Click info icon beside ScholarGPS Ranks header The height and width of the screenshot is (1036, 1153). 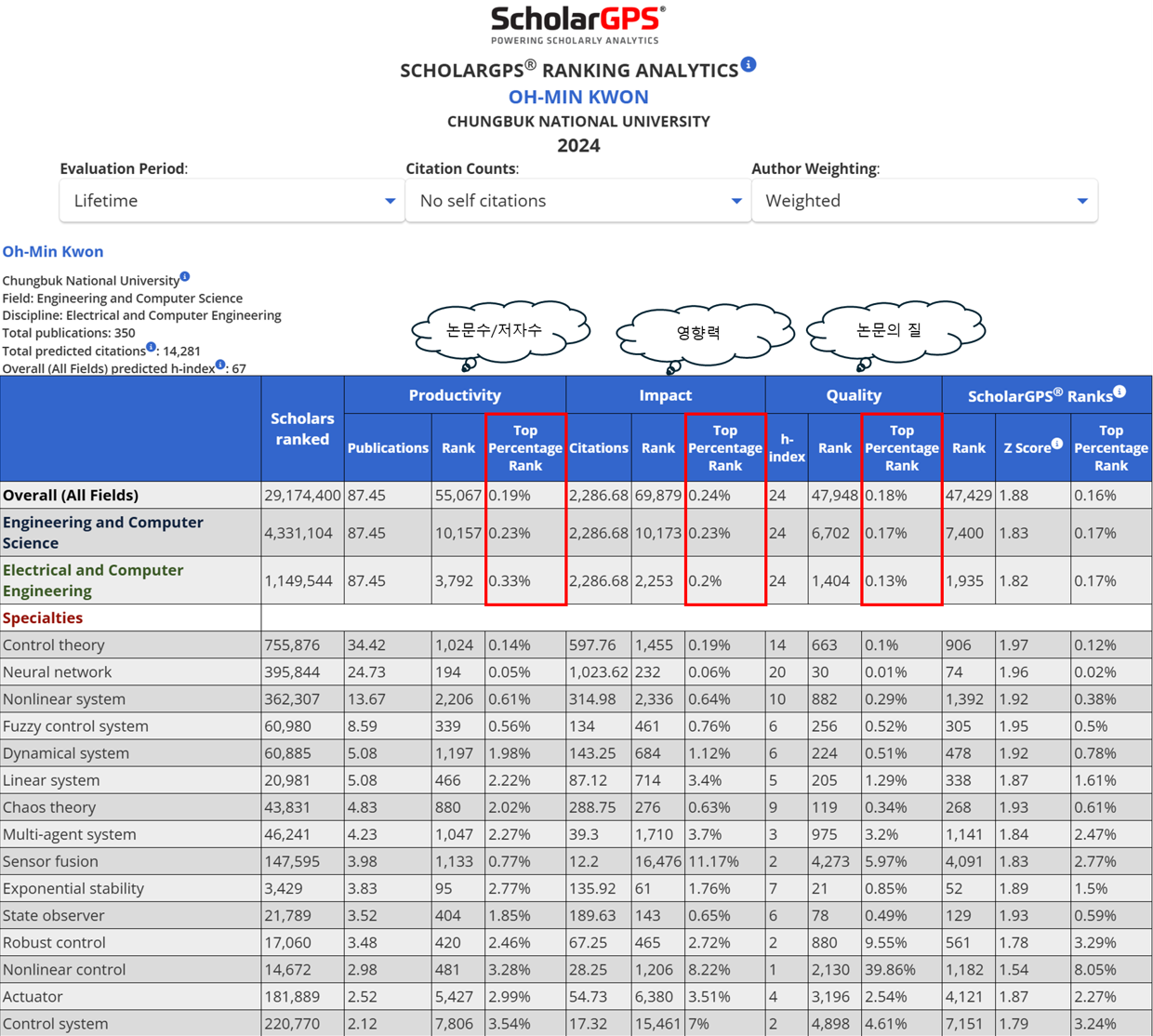(x=1120, y=392)
